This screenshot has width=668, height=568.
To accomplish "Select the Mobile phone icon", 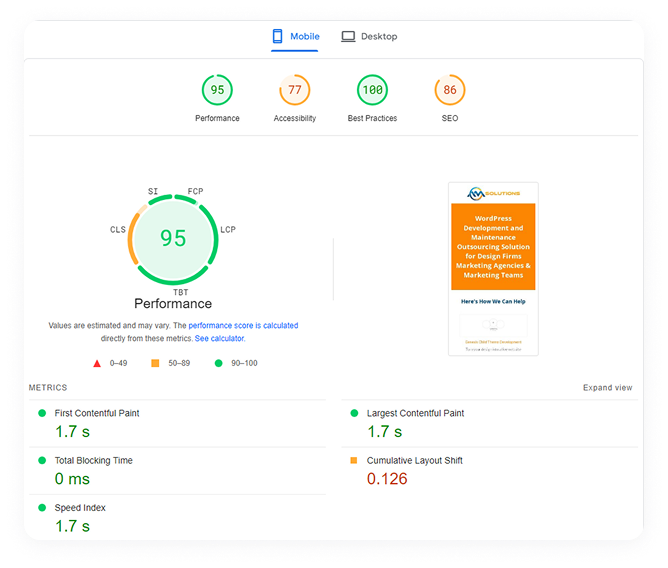I will pos(277,36).
